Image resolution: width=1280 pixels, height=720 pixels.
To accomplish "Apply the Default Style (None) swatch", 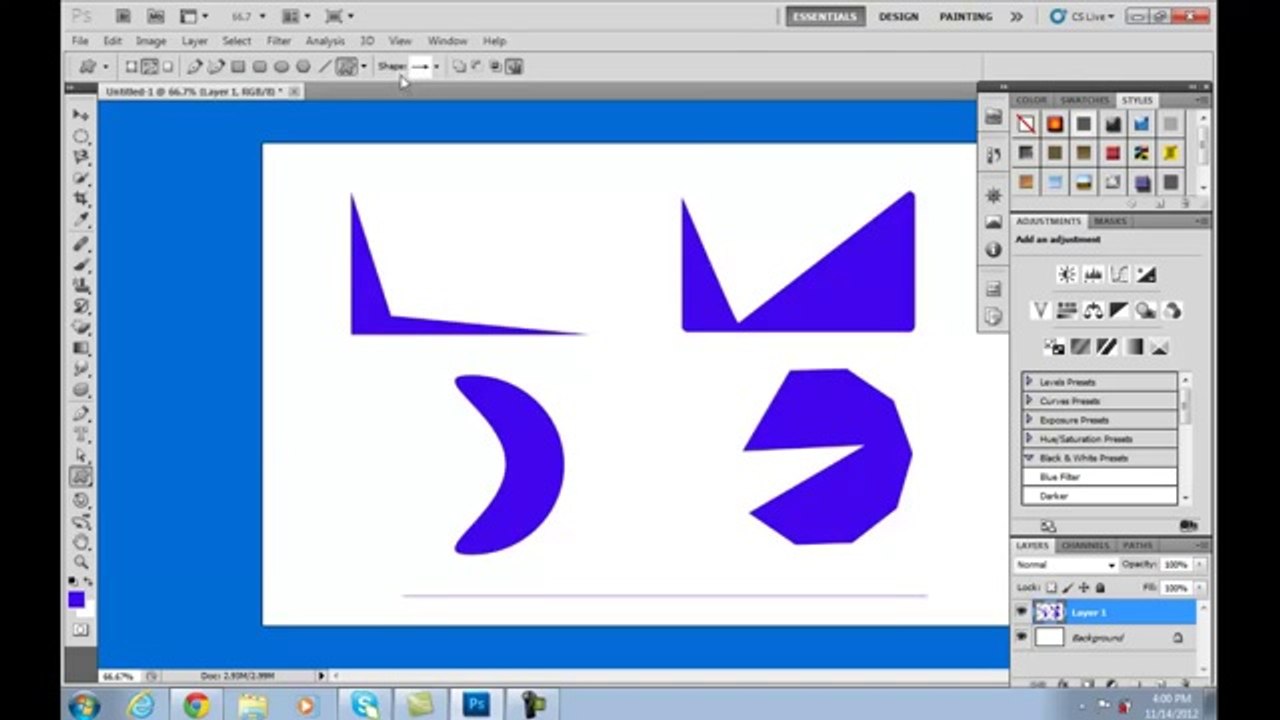I will [1026, 124].
